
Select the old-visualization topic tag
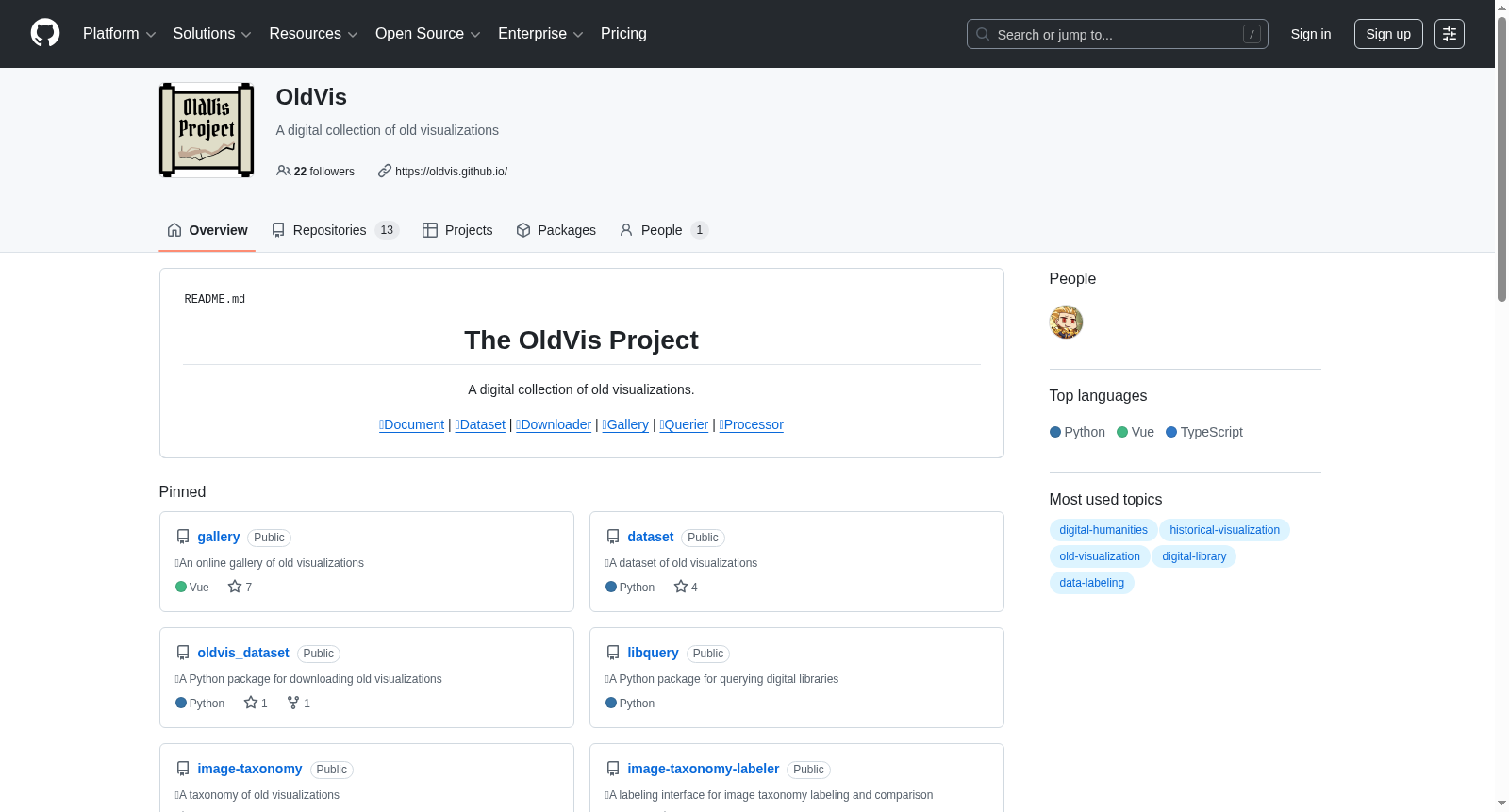(1100, 556)
